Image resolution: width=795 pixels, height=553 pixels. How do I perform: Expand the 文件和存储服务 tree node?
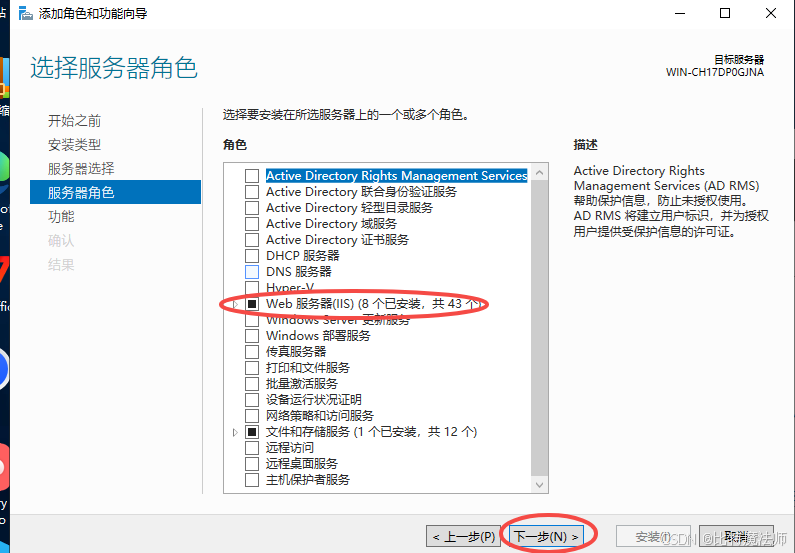click(x=235, y=432)
